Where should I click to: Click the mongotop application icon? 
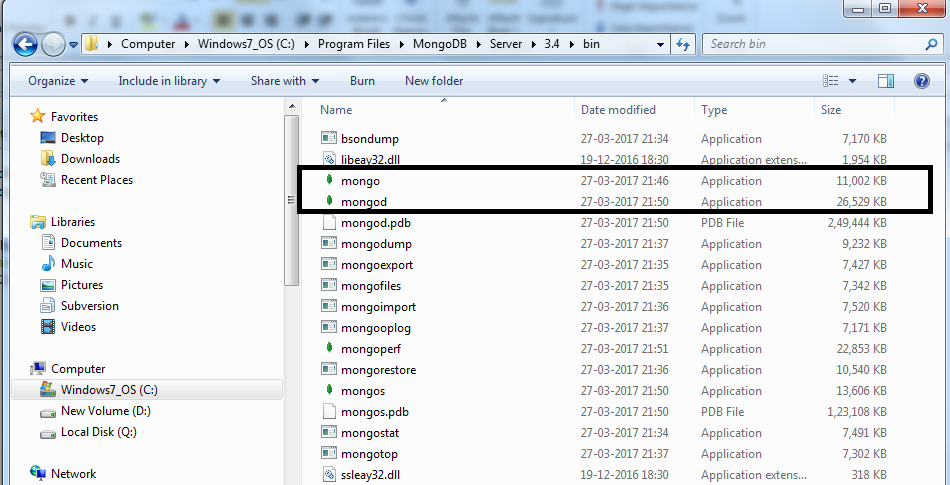pos(328,454)
